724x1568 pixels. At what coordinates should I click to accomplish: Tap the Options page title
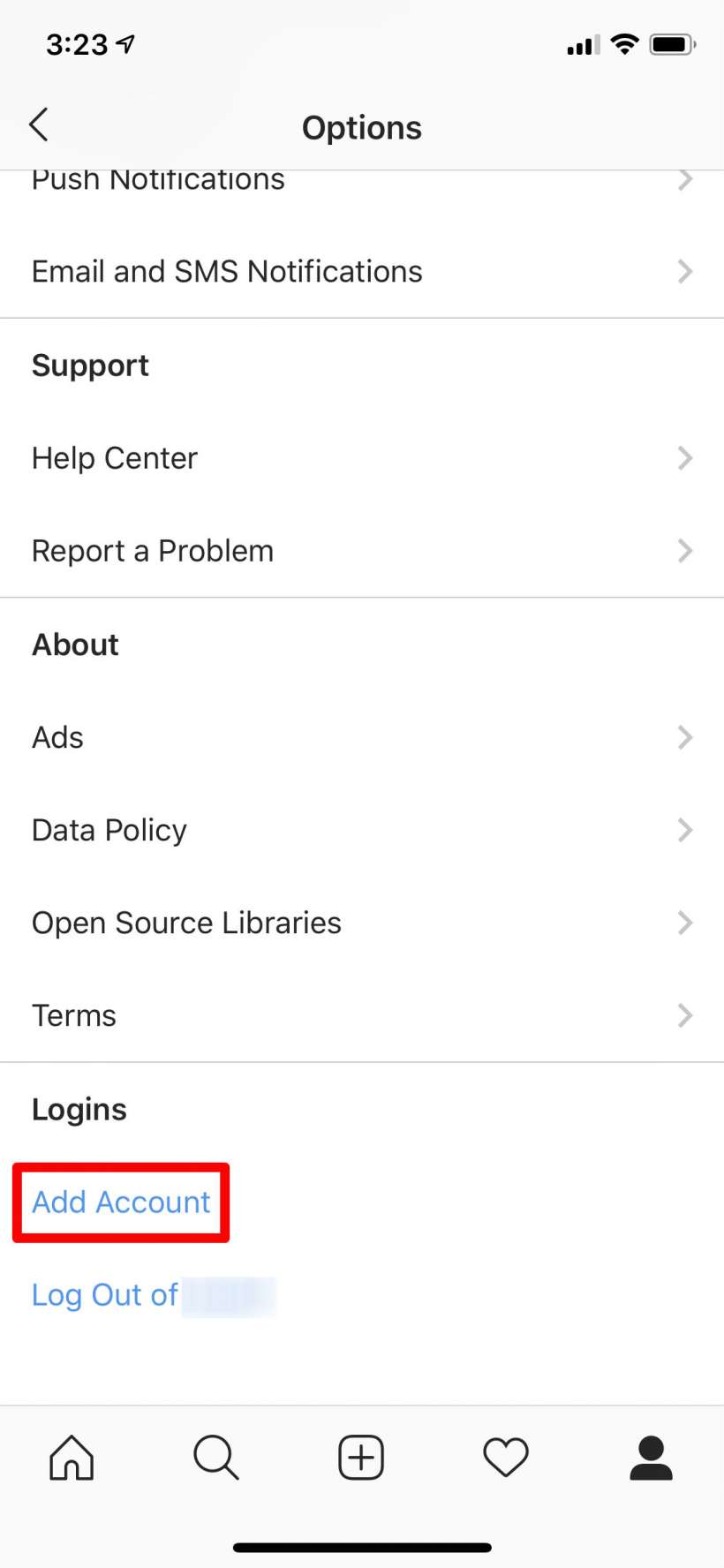click(x=362, y=128)
